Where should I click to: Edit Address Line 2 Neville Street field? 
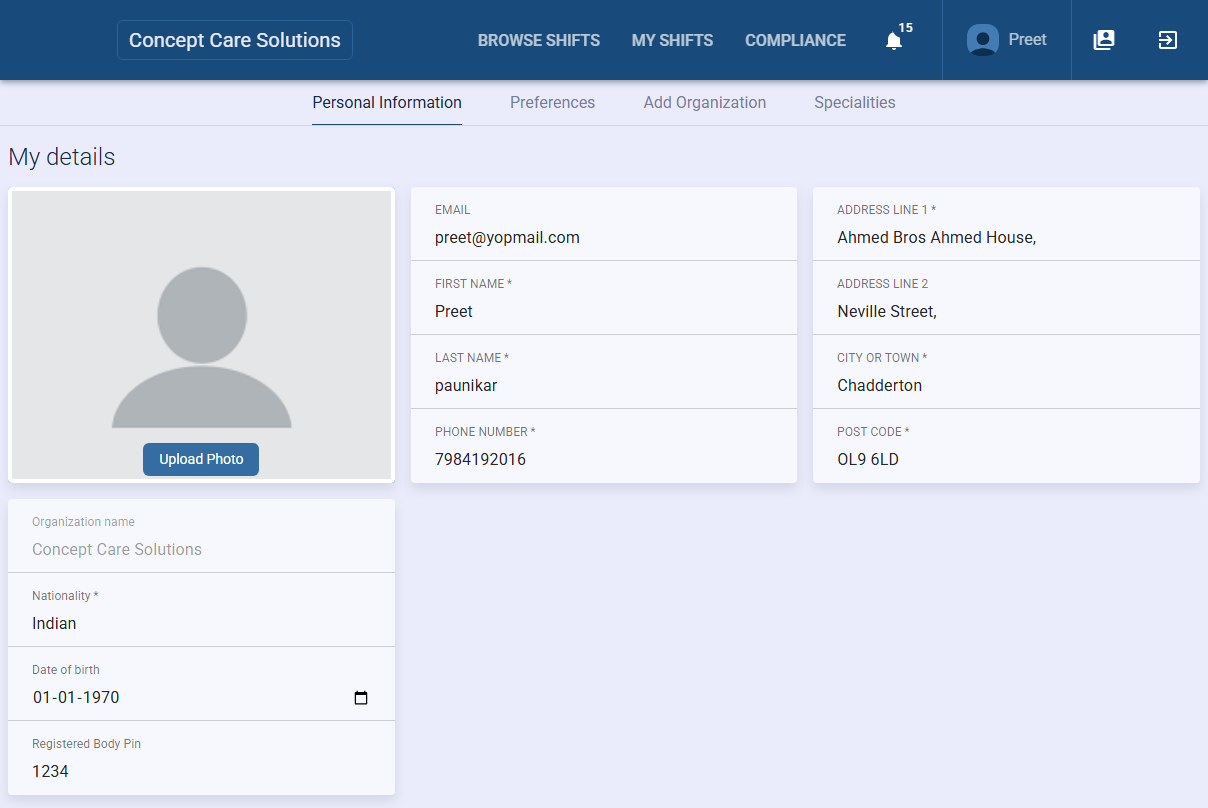coord(1006,298)
